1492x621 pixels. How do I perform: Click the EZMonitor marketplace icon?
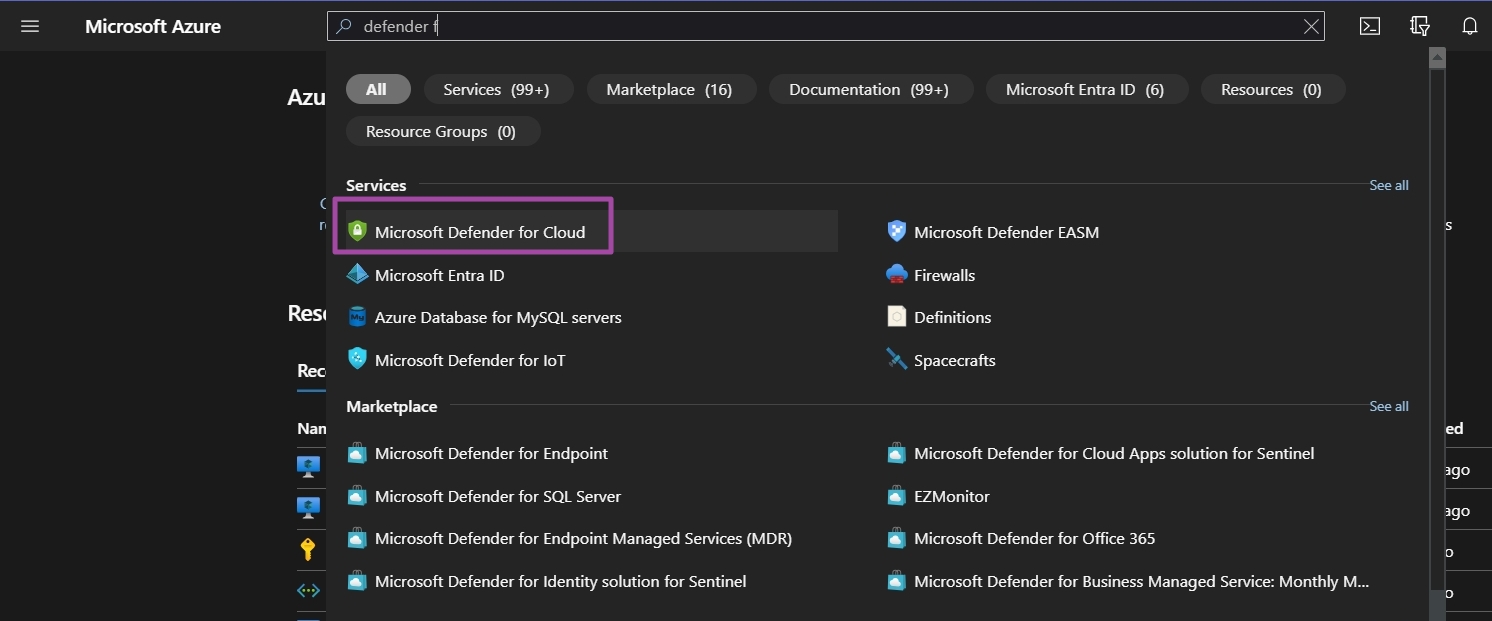pos(897,497)
